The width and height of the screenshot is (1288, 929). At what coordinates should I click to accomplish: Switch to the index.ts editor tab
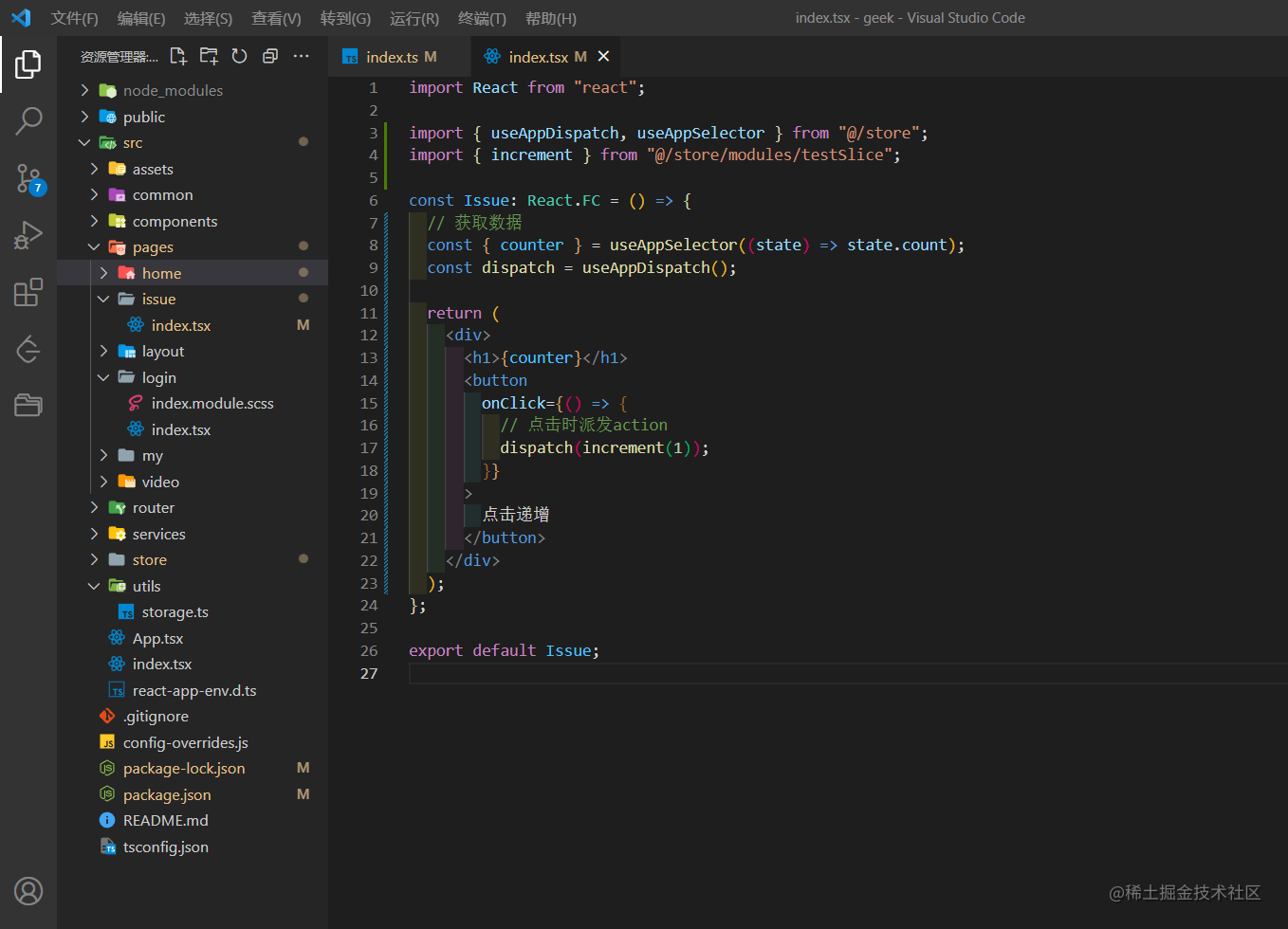(x=391, y=57)
